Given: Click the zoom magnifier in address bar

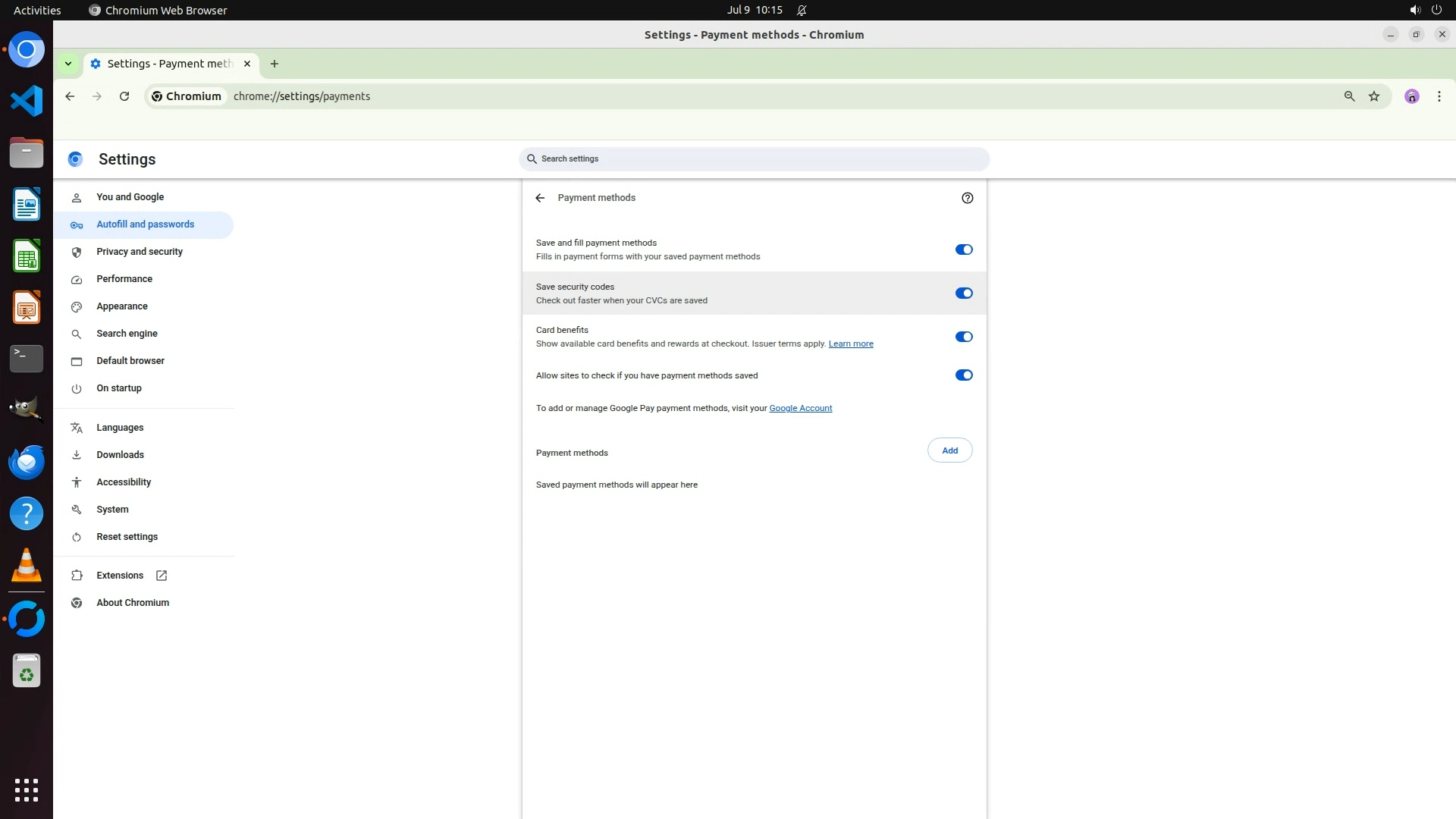Looking at the screenshot, I should 1349,96.
